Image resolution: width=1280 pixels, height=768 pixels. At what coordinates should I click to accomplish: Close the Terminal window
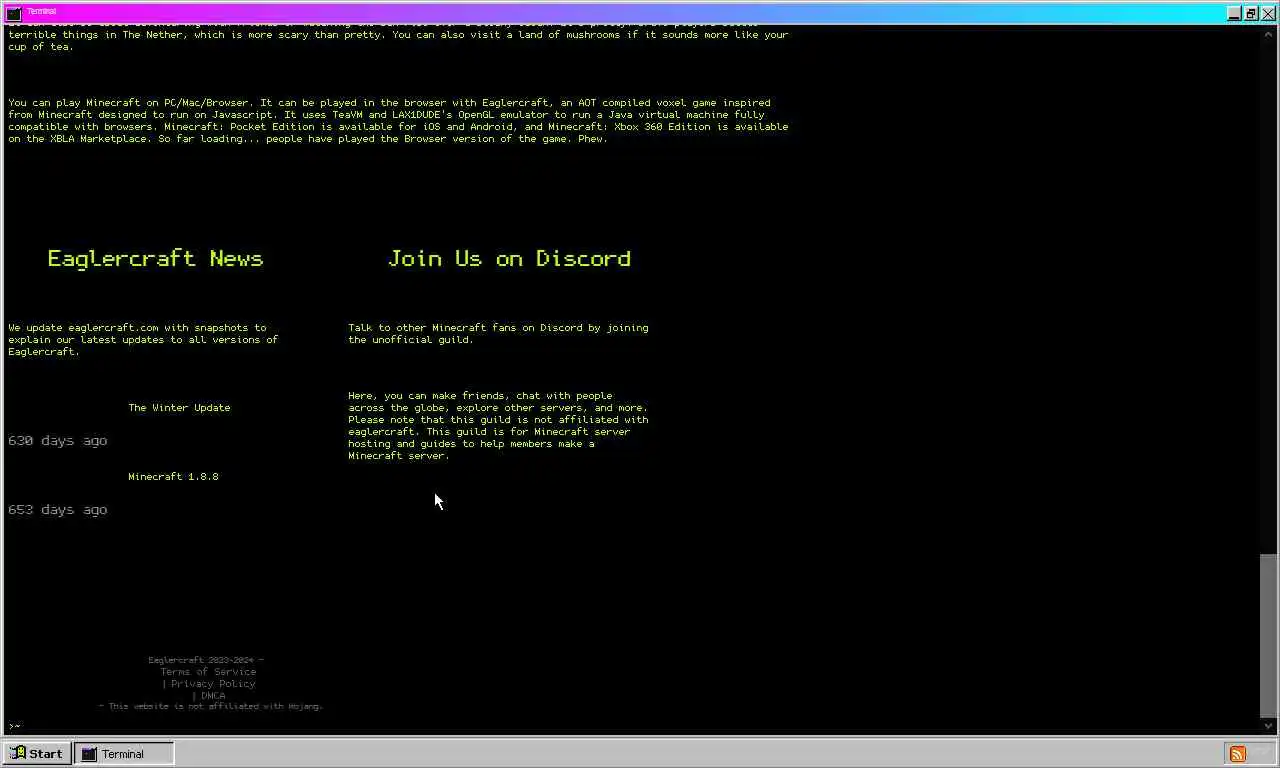1268,13
